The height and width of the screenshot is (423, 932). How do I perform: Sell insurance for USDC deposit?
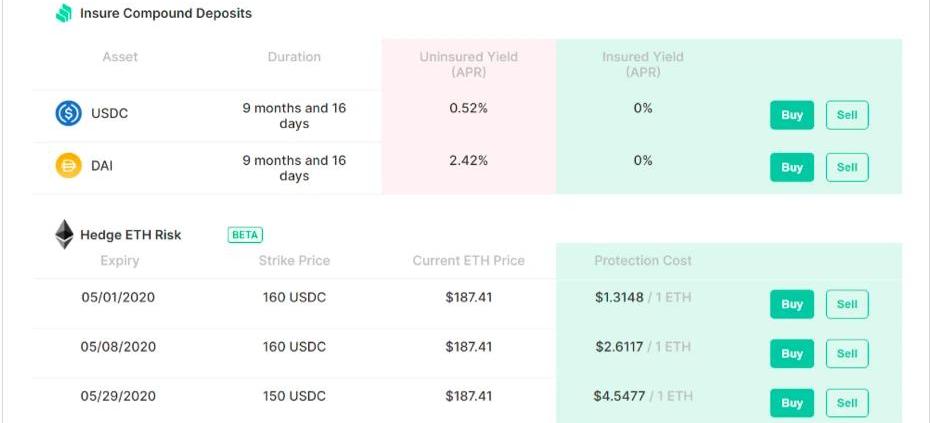point(847,115)
